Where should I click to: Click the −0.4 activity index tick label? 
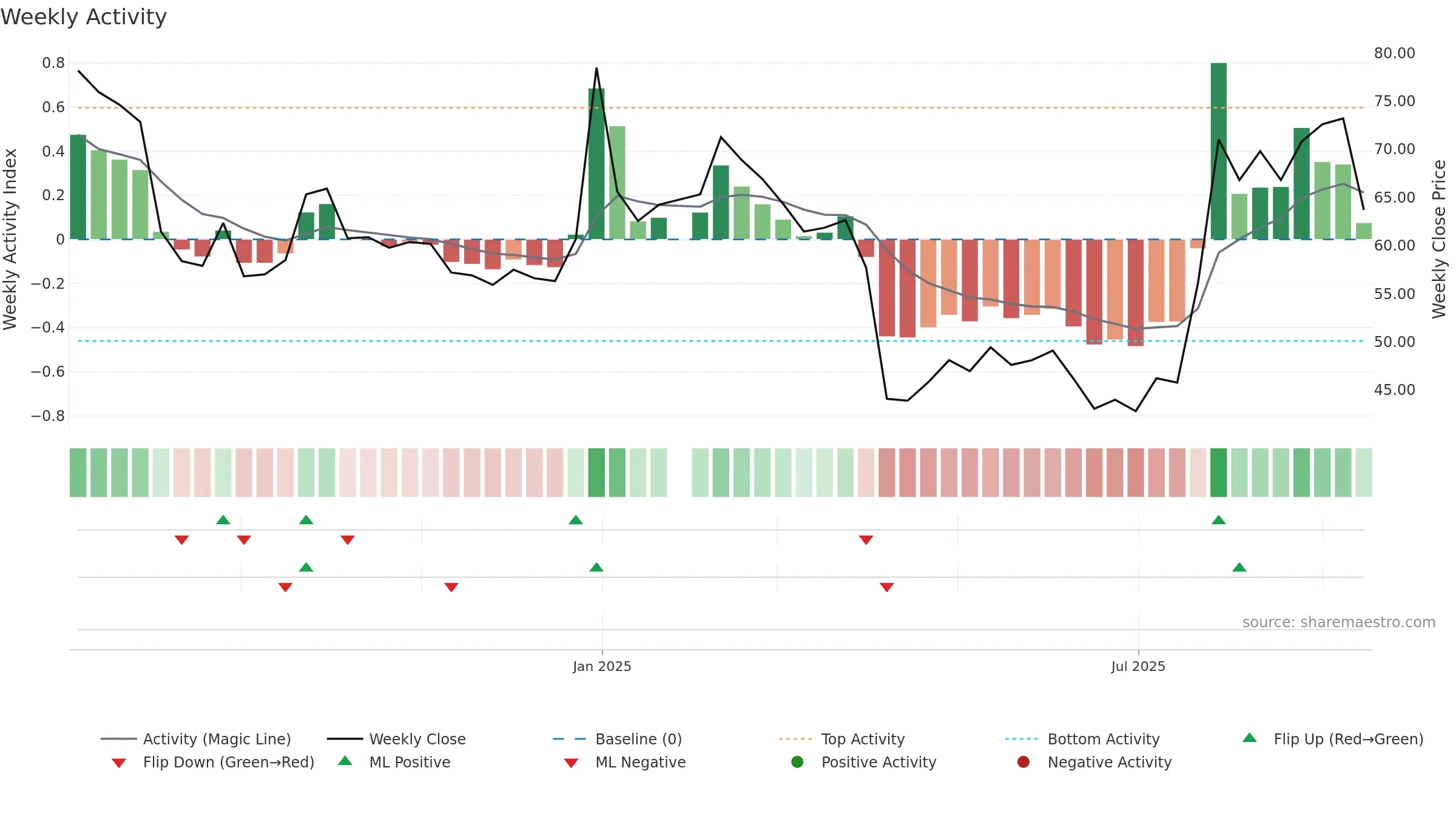(48, 327)
